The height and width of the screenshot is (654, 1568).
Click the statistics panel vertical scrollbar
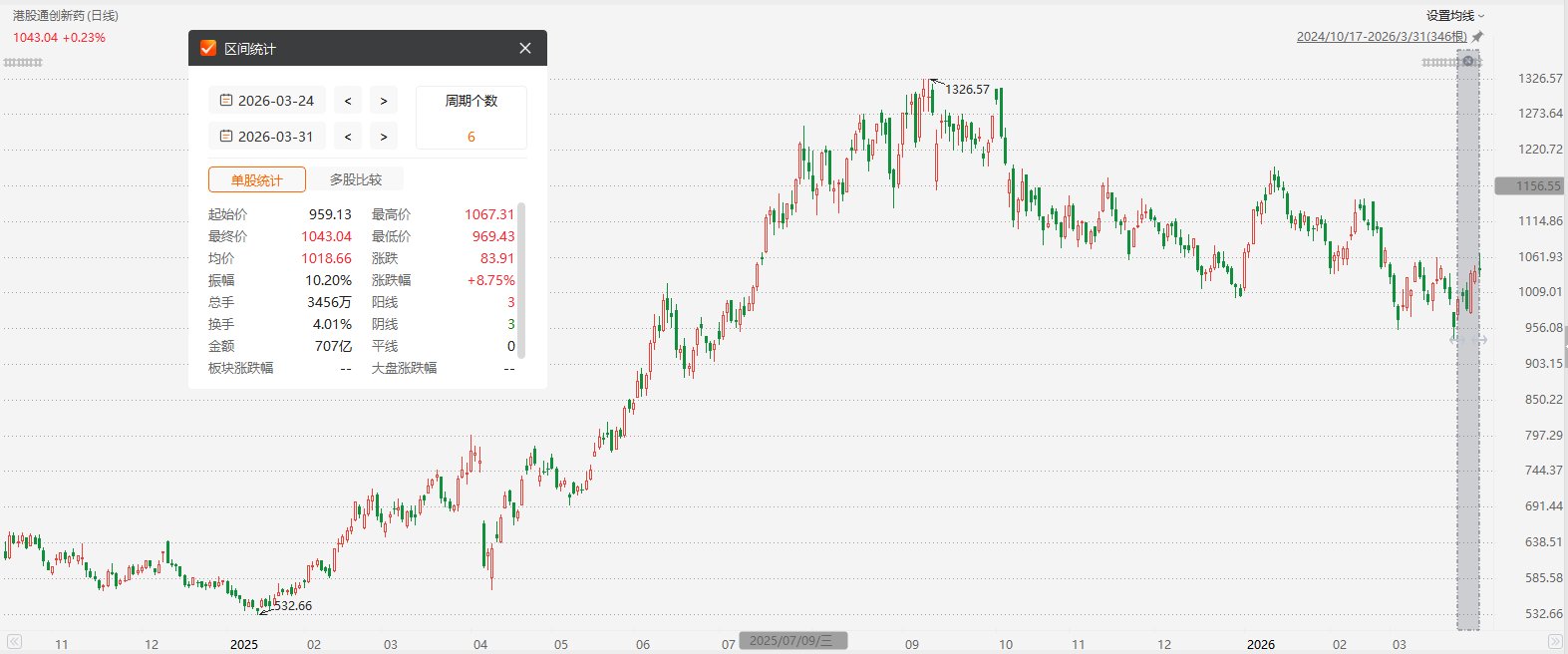(x=521, y=280)
